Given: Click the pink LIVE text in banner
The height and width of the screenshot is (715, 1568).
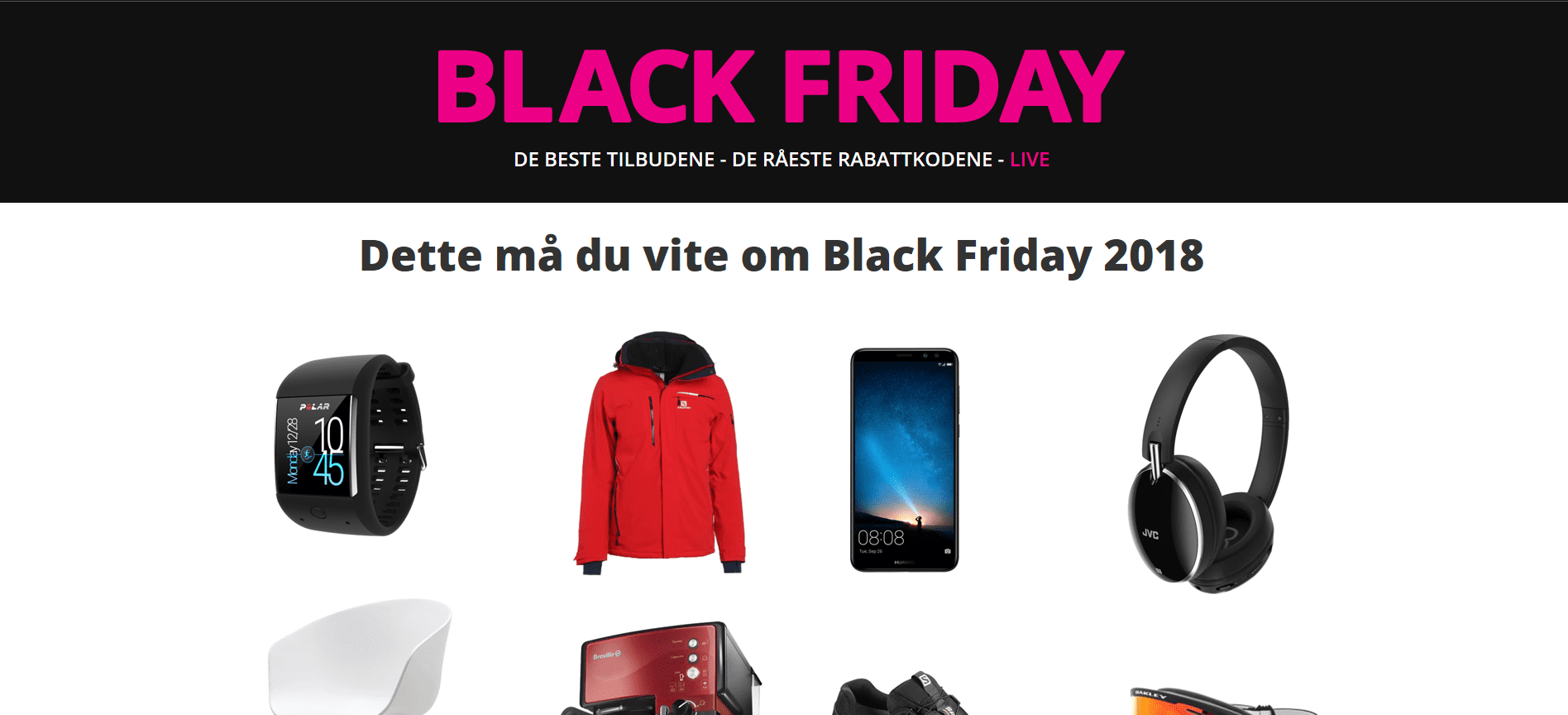Looking at the screenshot, I should point(1030,160).
